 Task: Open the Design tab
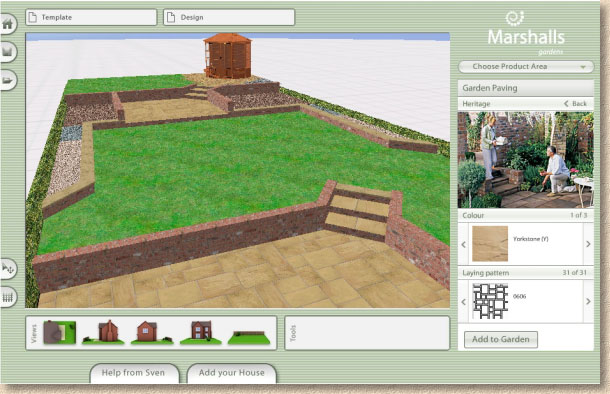229,18
